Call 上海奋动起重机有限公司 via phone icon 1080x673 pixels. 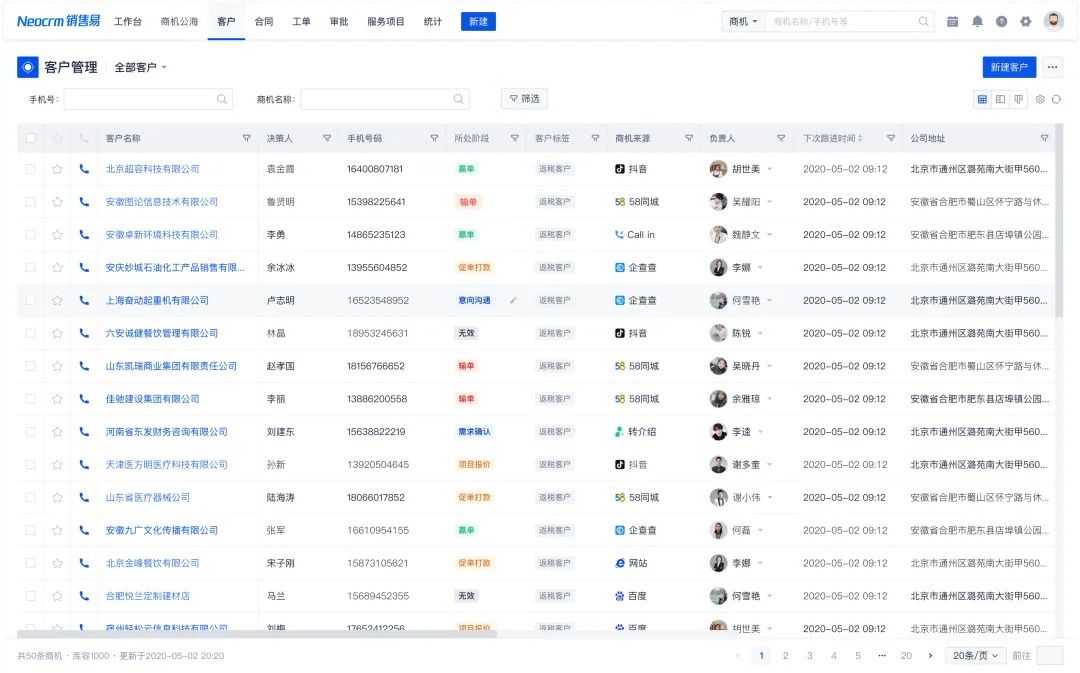(x=84, y=300)
